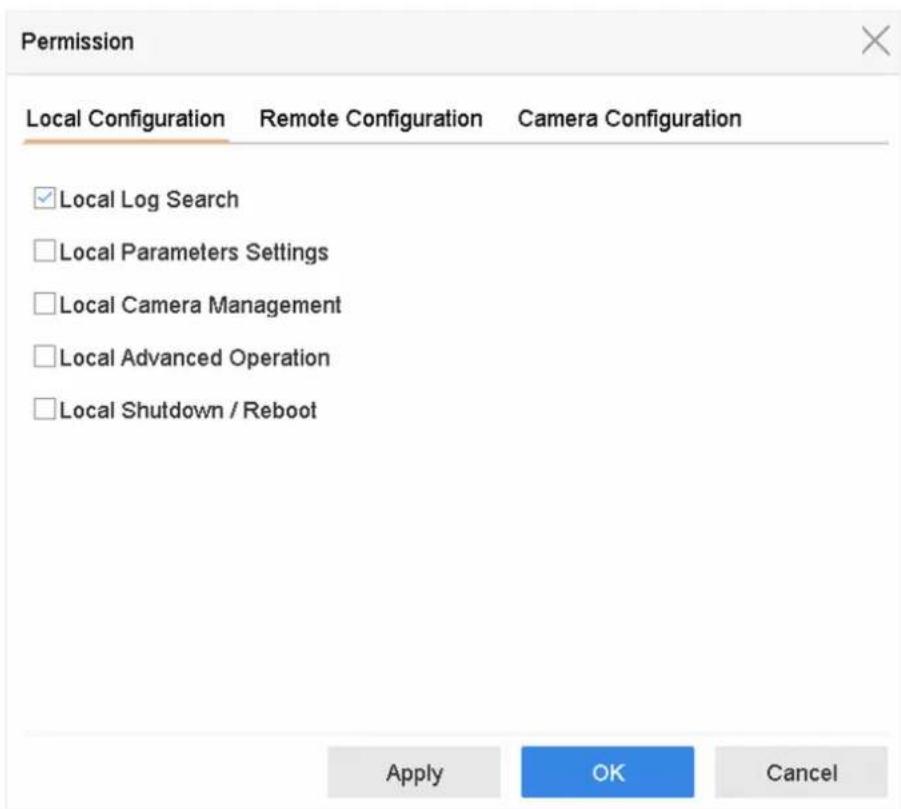Screen dimensions: 901x809
Task: Enable Local Shutdown / Reboot permission
Action: (44, 410)
